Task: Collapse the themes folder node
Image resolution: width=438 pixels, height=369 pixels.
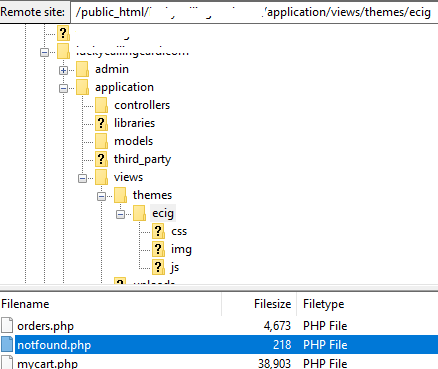Action: click(101, 196)
